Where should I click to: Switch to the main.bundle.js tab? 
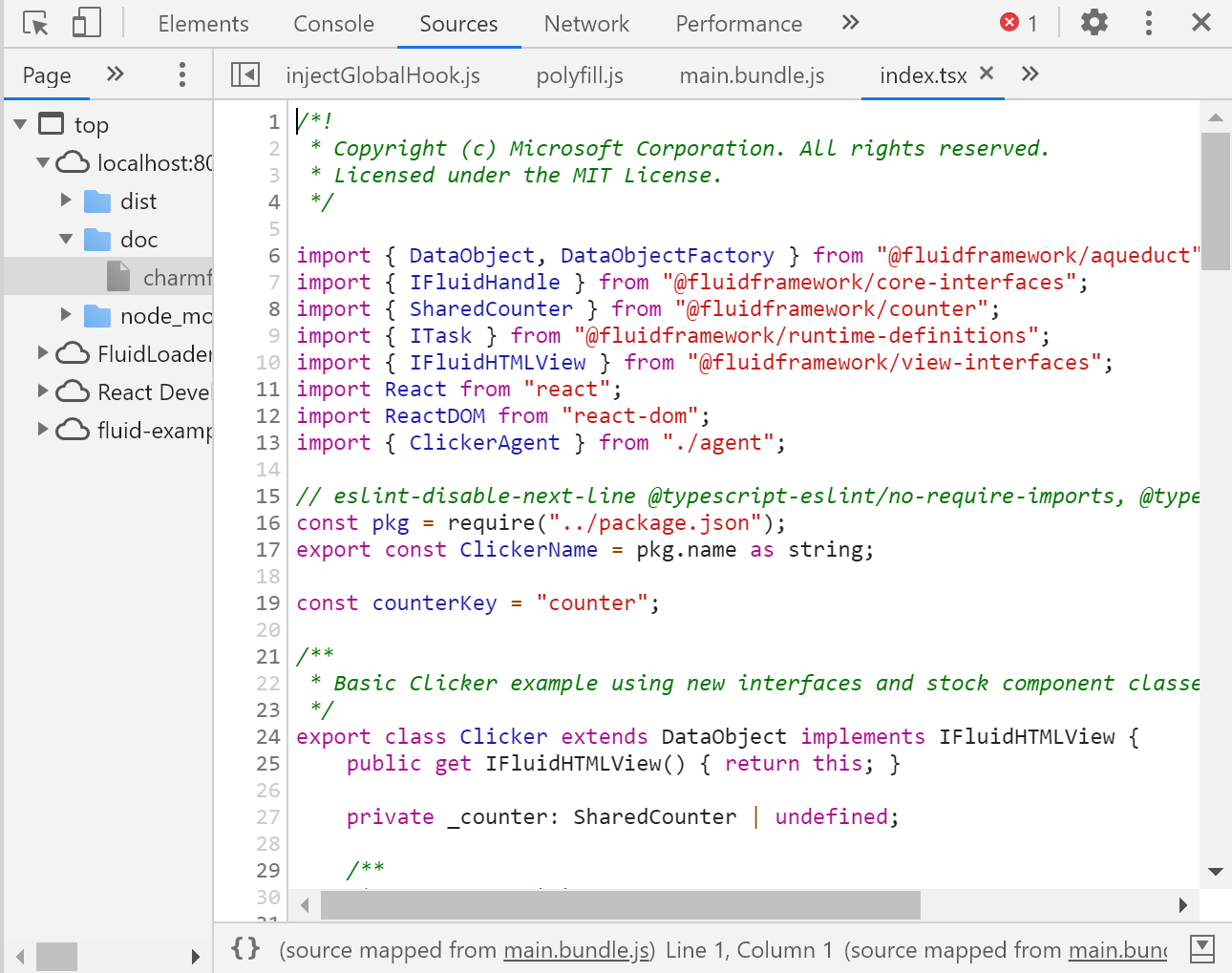coord(751,74)
